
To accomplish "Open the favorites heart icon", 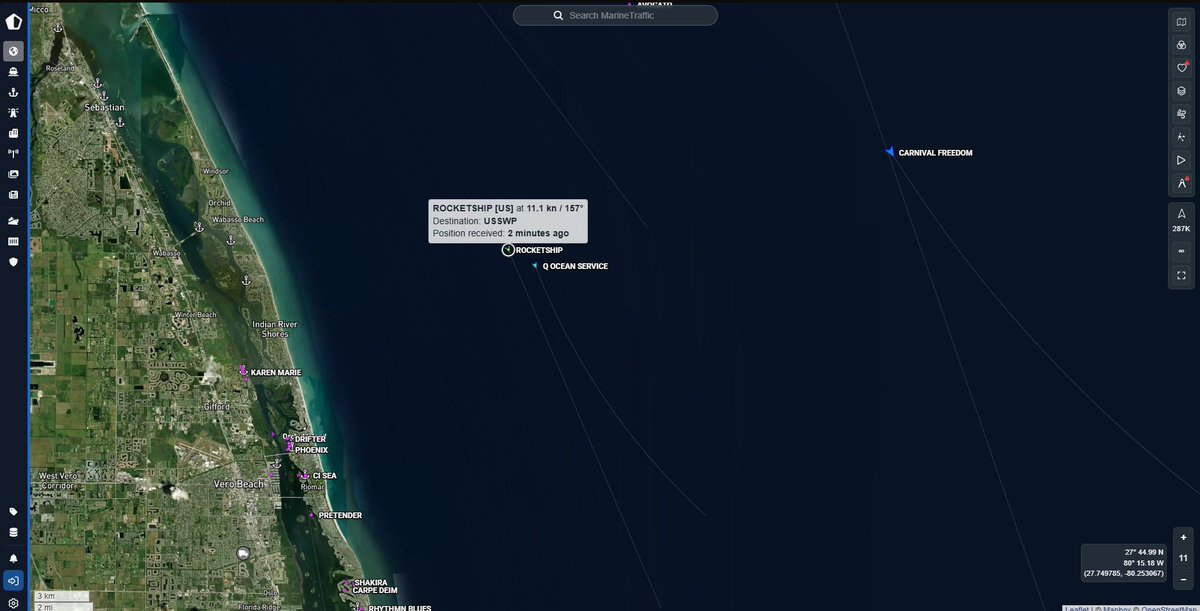I will [x=1181, y=68].
